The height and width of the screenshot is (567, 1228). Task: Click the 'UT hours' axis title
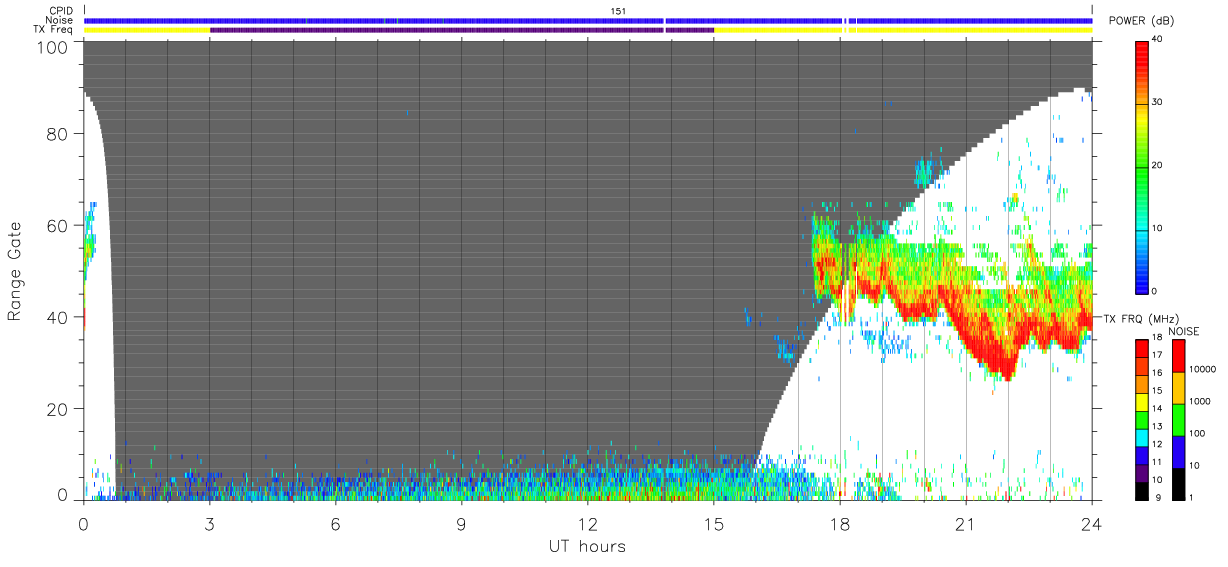coord(587,546)
